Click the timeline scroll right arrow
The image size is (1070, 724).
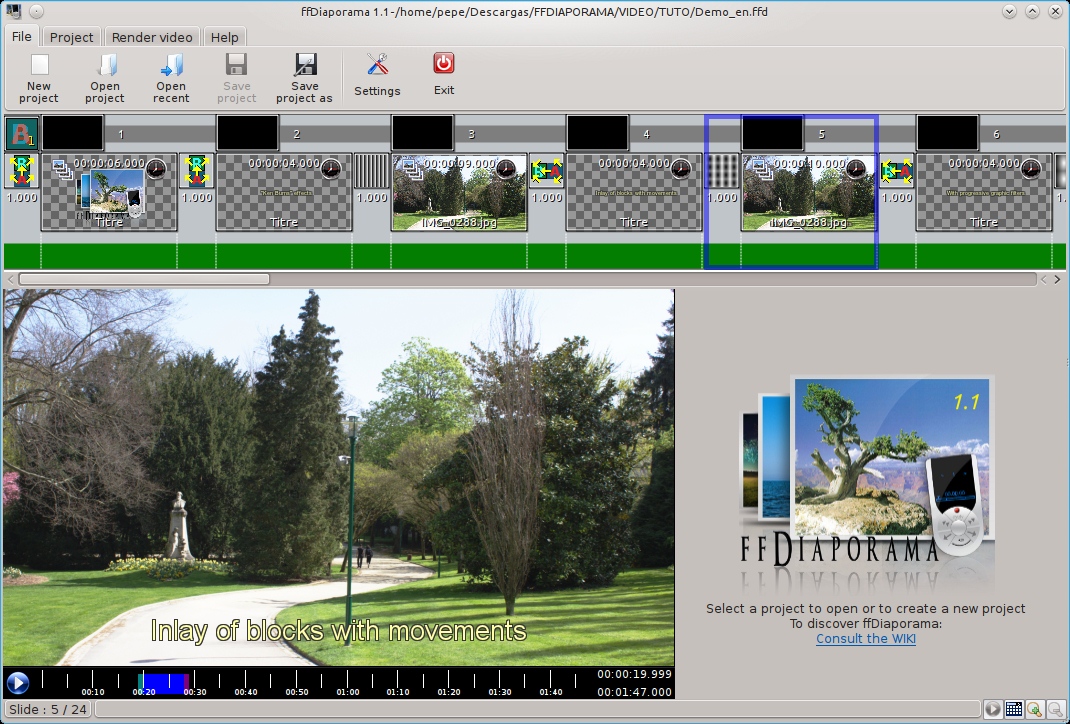click(x=1057, y=279)
